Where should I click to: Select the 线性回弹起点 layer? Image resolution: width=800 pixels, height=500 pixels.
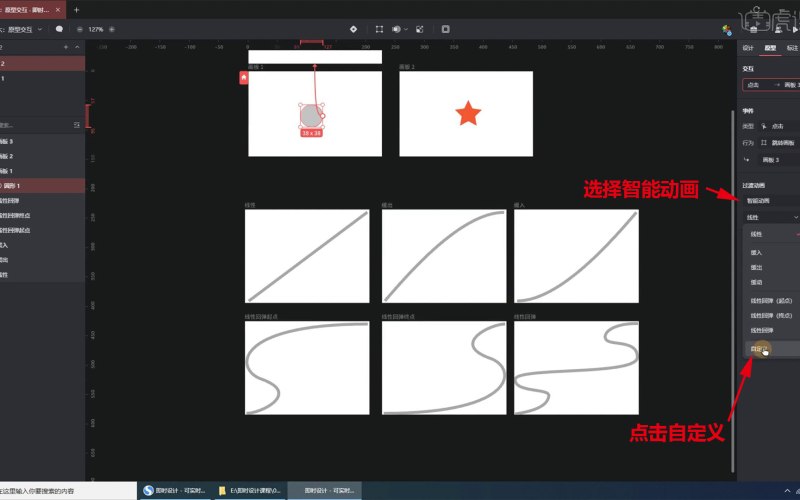pos(42,230)
